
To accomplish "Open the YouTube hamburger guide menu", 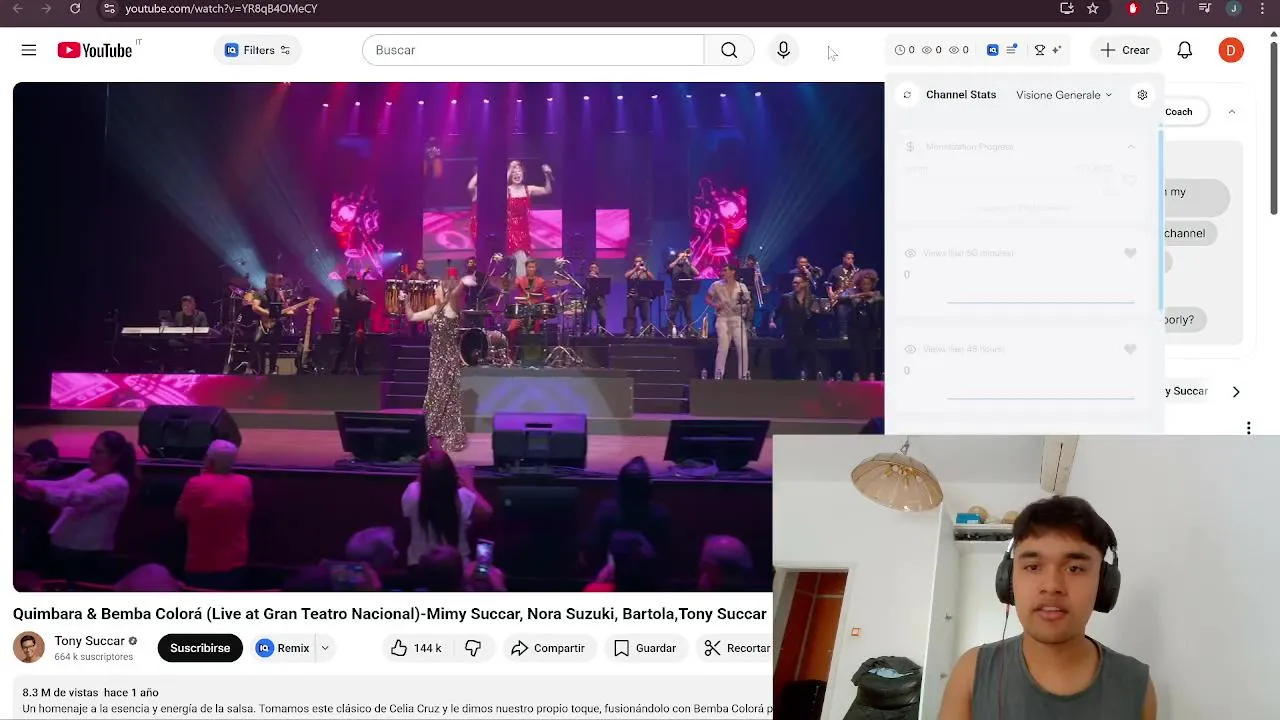I will click(29, 50).
